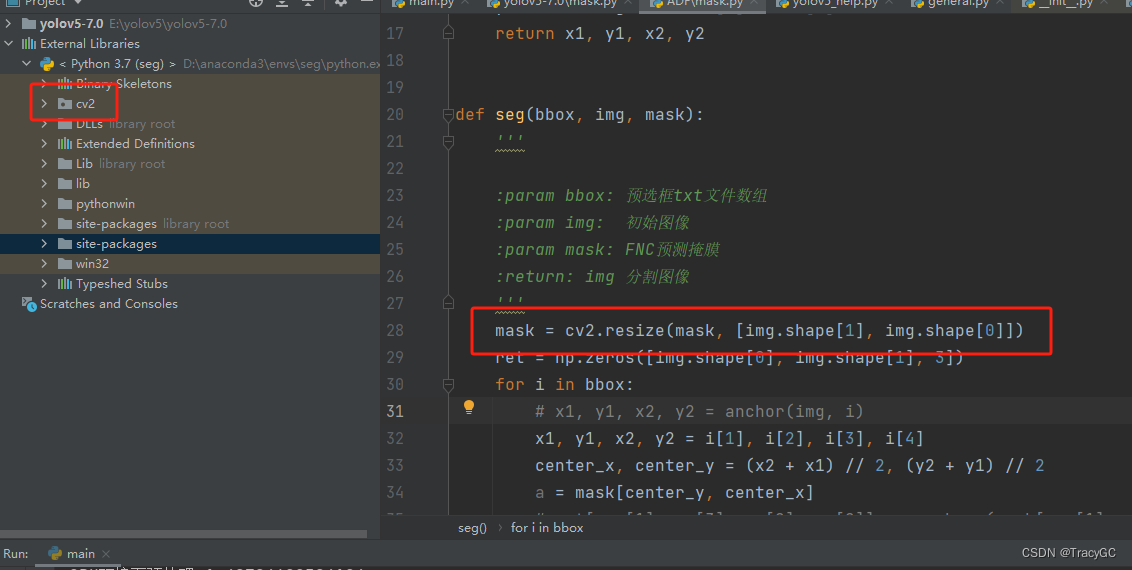This screenshot has width=1132, height=570.
Task: Expand the Lib library root folder
Action: 45,164
